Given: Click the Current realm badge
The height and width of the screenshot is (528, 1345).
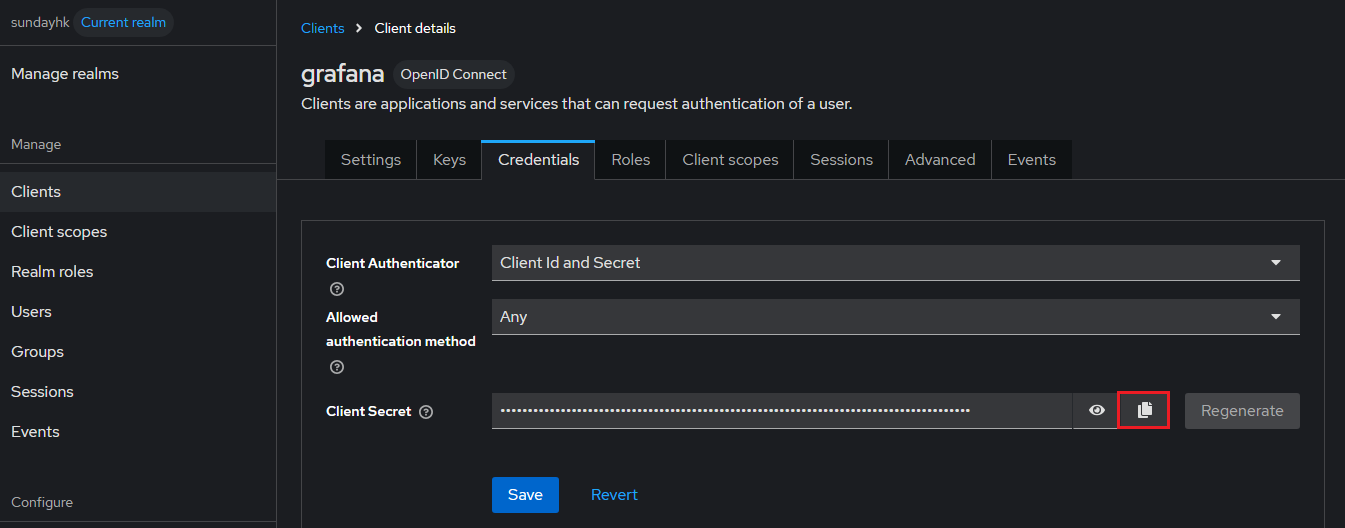Looking at the screenshot, I should (123, 22).
